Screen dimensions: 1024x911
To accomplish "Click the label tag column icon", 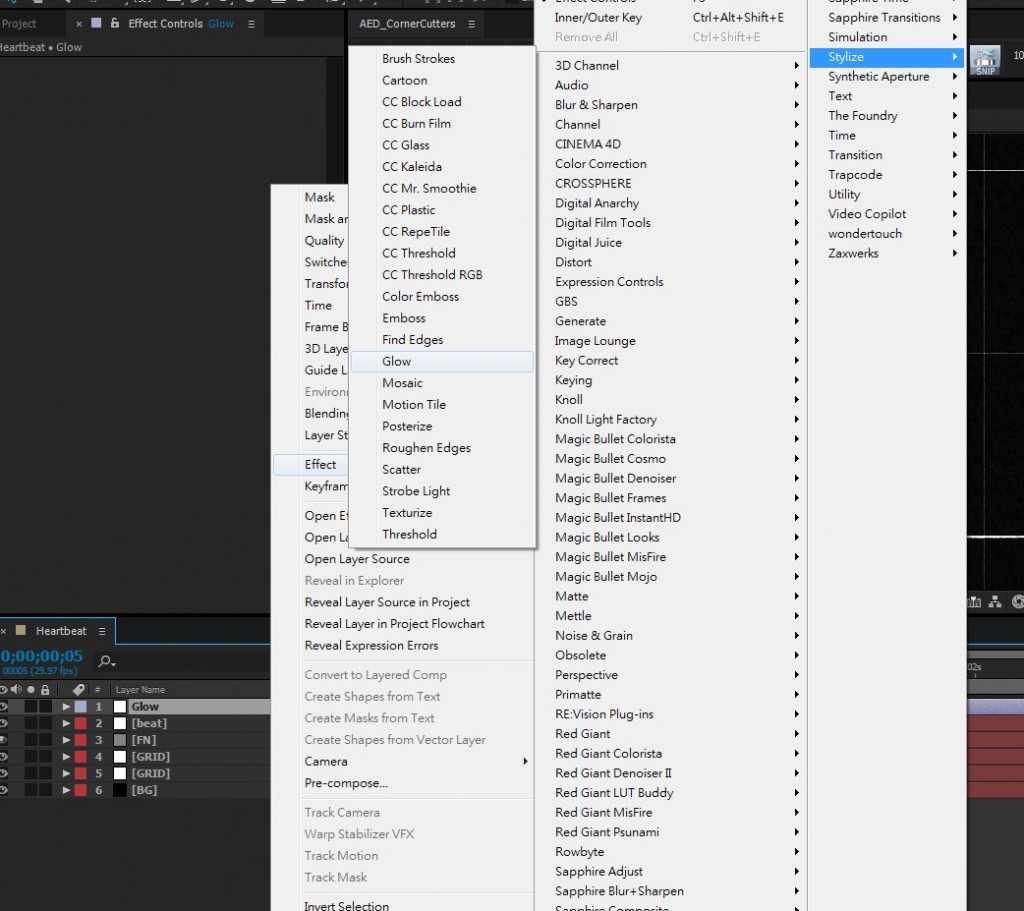I will (x=79, y=690).
